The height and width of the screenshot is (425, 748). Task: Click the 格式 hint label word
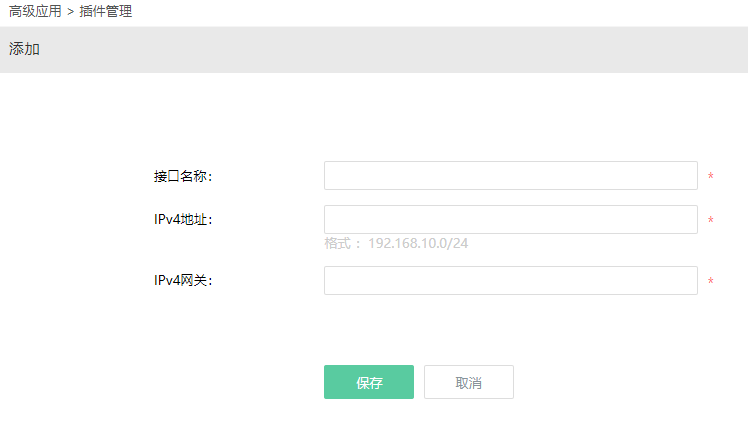tap(338, 243)
